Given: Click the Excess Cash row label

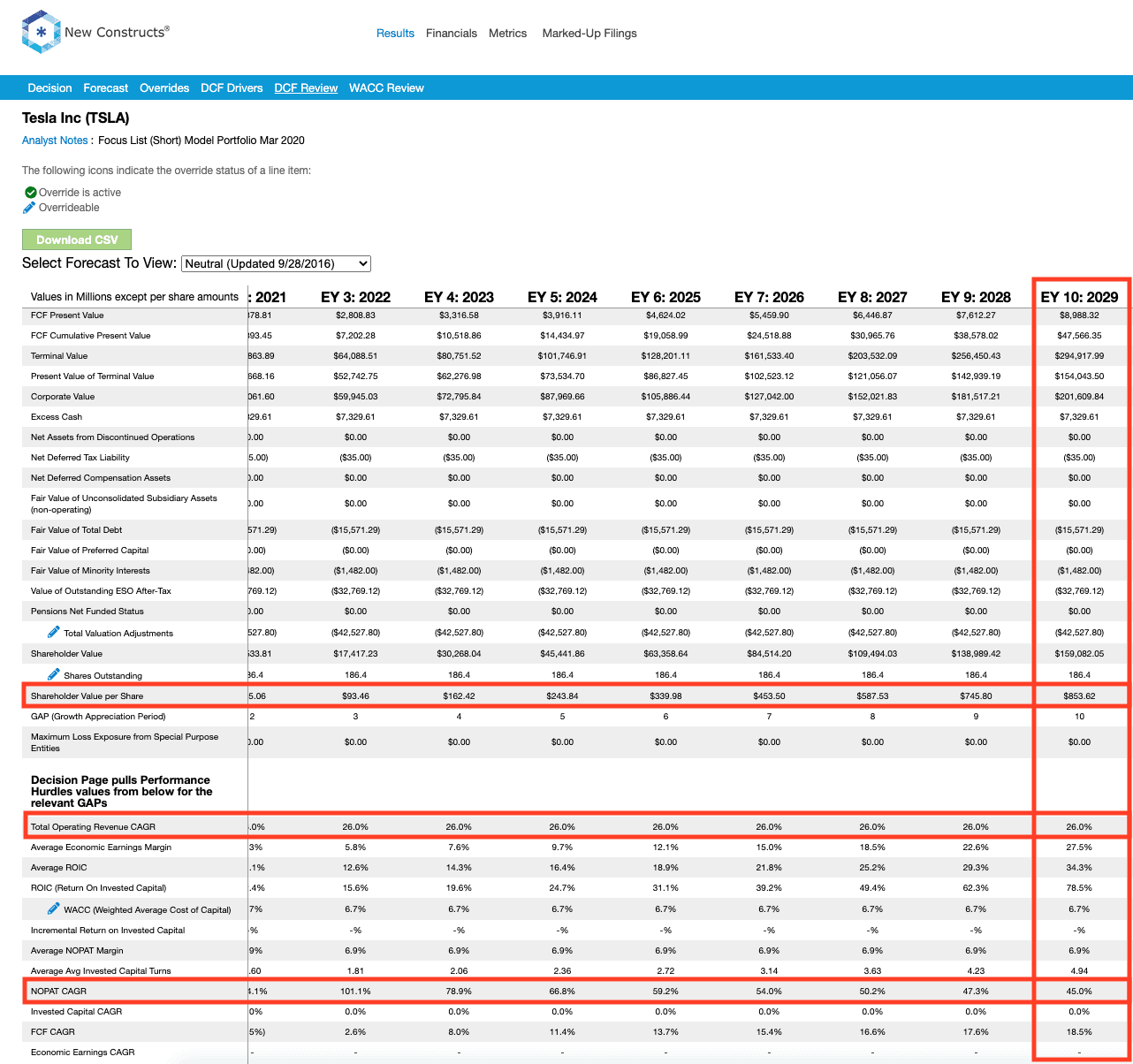Looking at the screenshot, I should (57, 417).
